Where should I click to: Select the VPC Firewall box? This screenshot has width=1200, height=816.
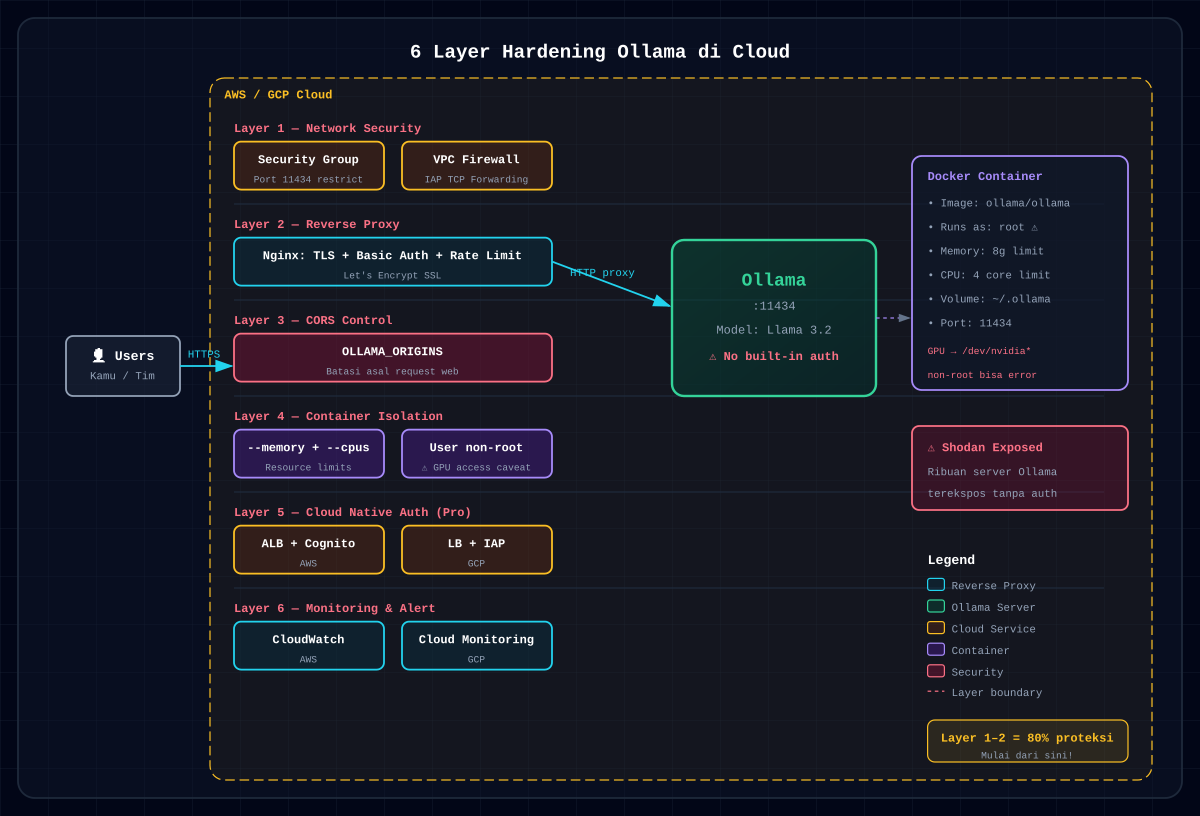coord(477,166)
